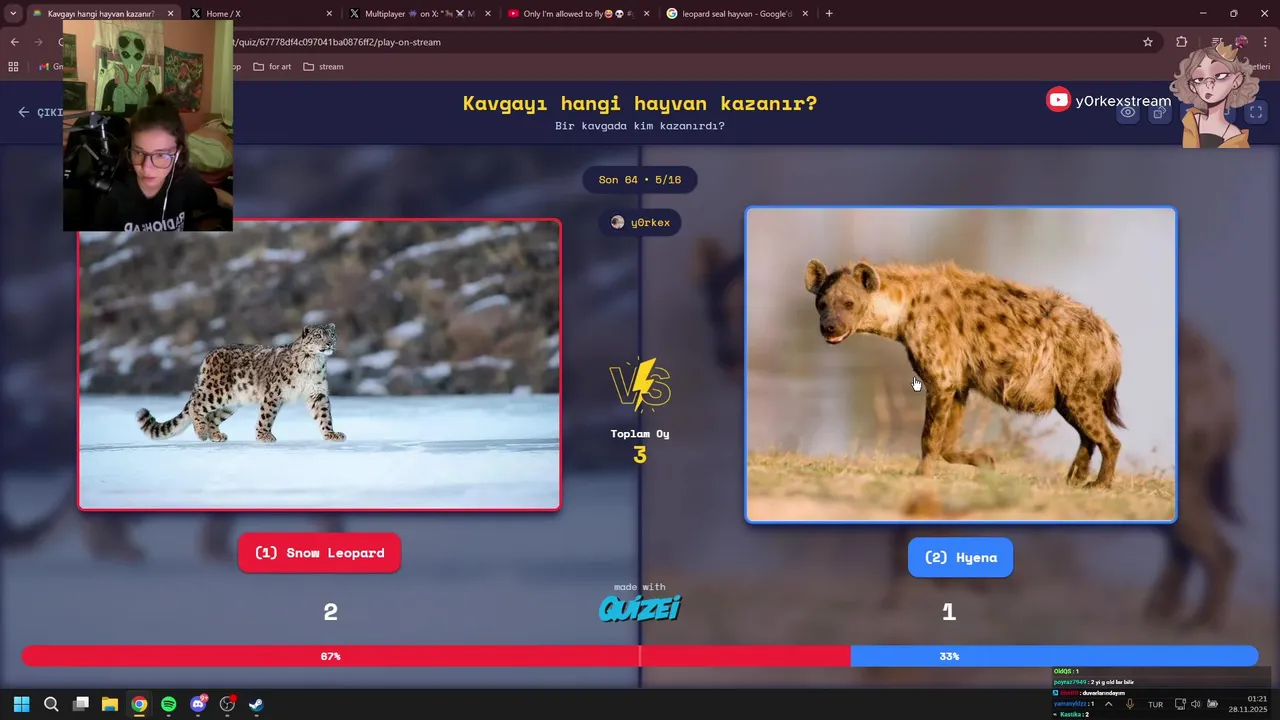
Task: Click the quiz title 'Kavgayı hangi hayvan kazanır?'
Action: (x=640, y=103)
